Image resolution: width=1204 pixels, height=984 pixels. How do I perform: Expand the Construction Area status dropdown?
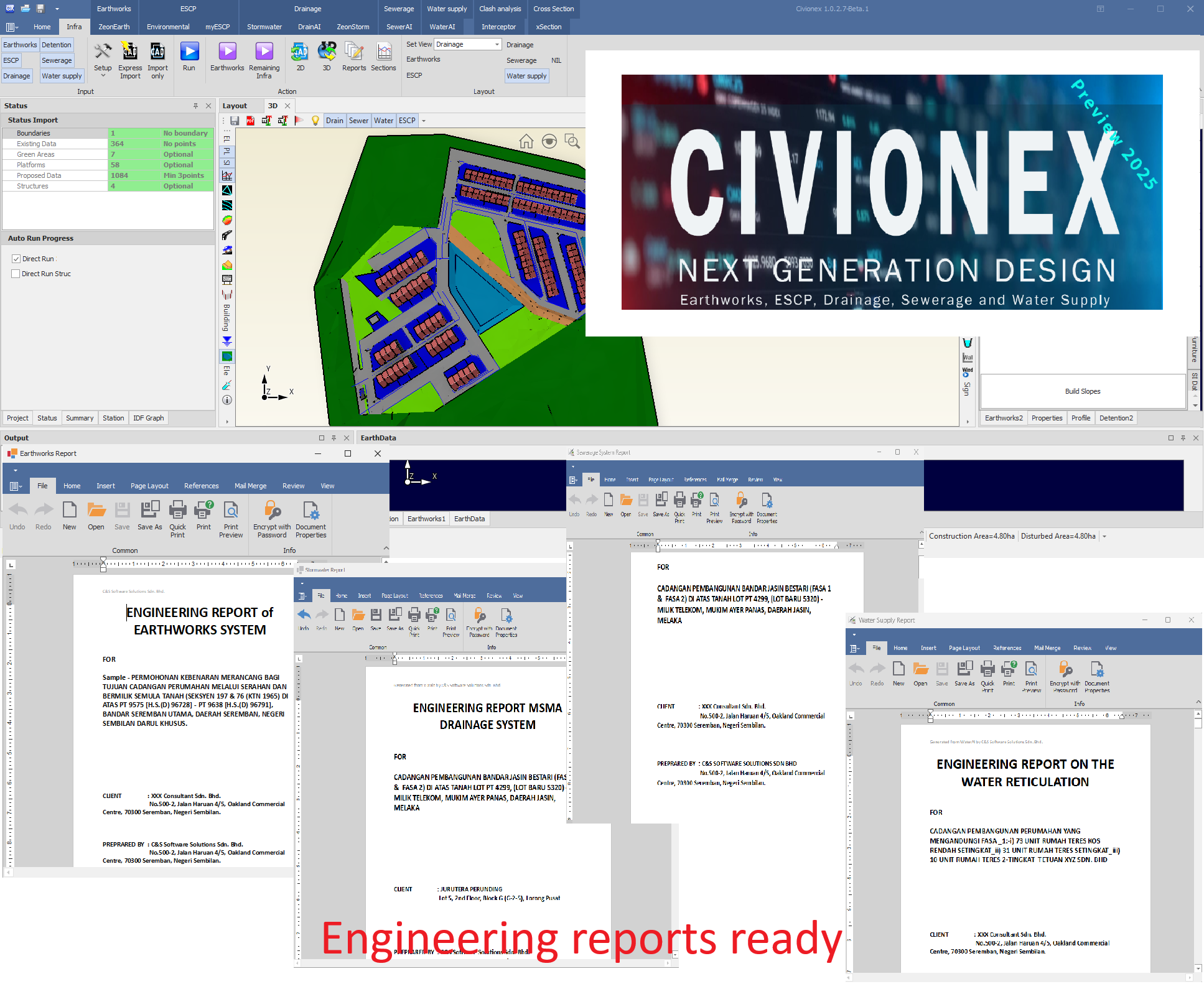pos(1104,536)
